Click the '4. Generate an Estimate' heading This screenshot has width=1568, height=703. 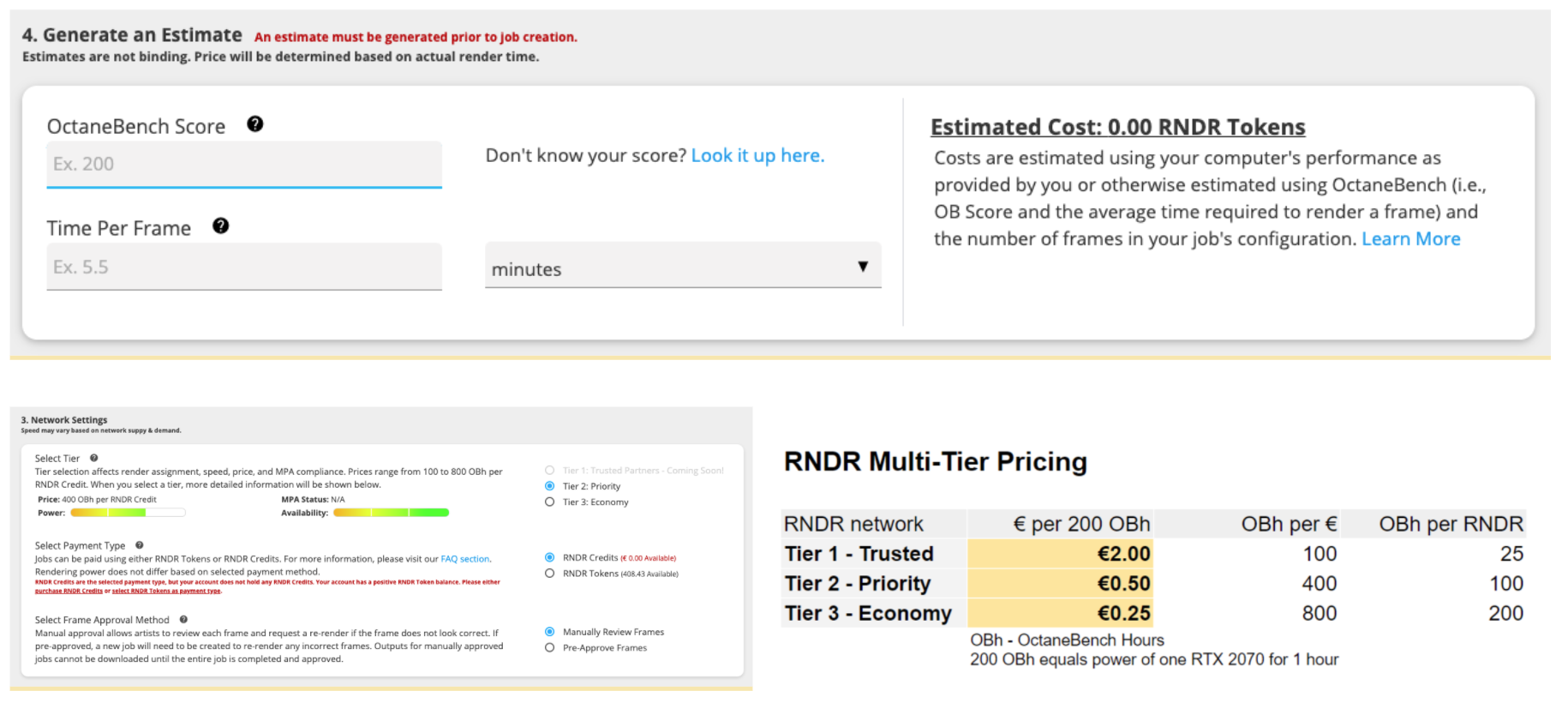click(132, 35)
